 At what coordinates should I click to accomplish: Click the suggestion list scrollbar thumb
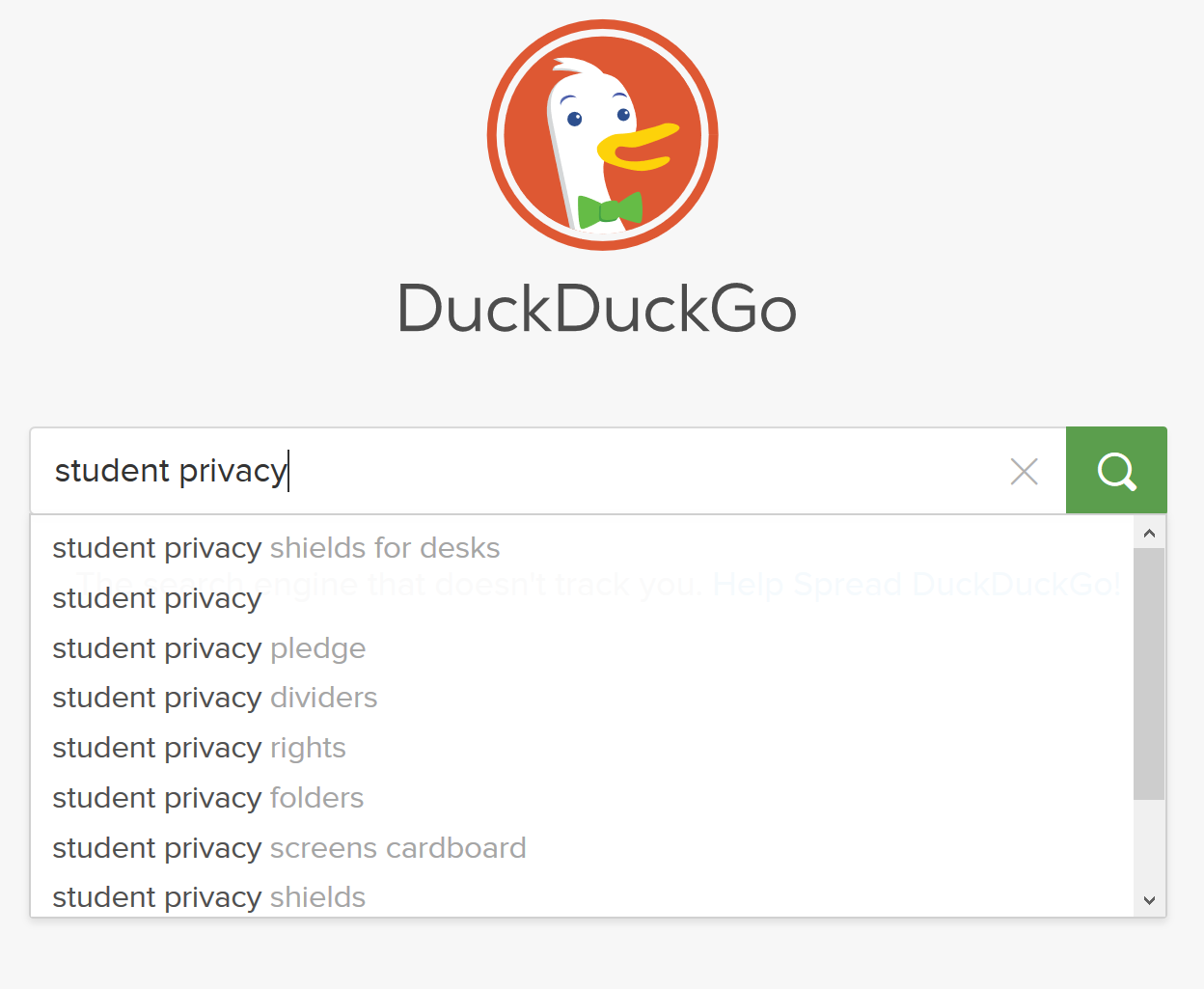click(1148, 673)
